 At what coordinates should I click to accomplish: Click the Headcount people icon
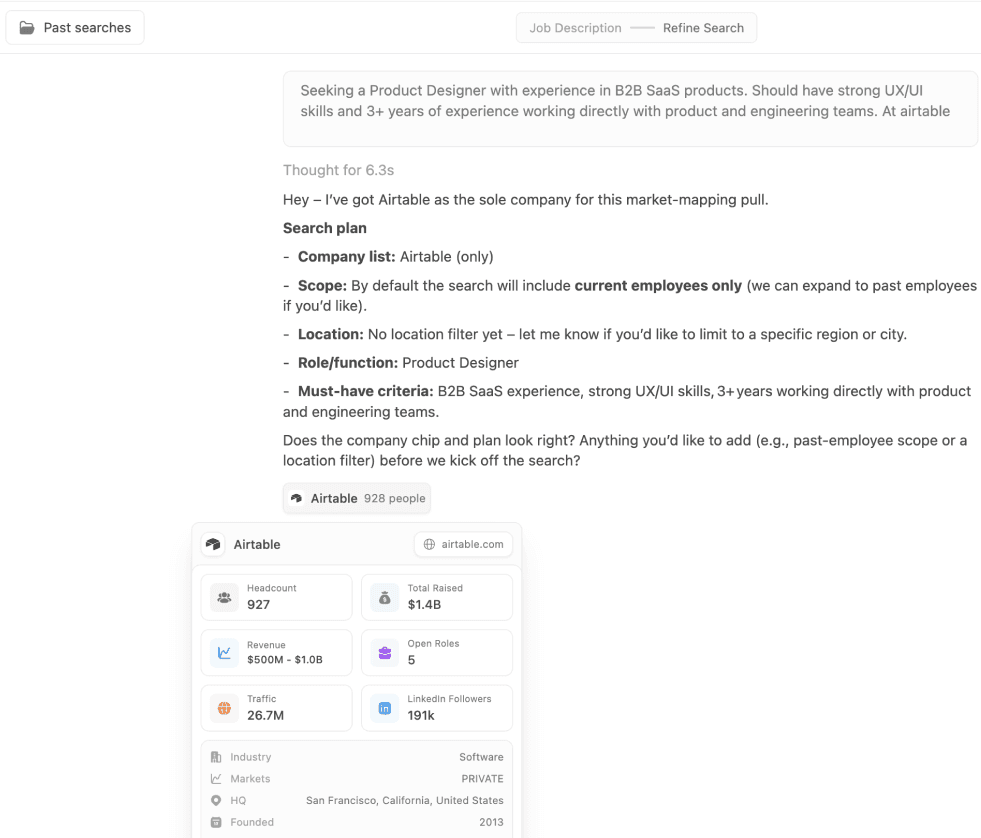pyautogui.click(x=224, y=598)
